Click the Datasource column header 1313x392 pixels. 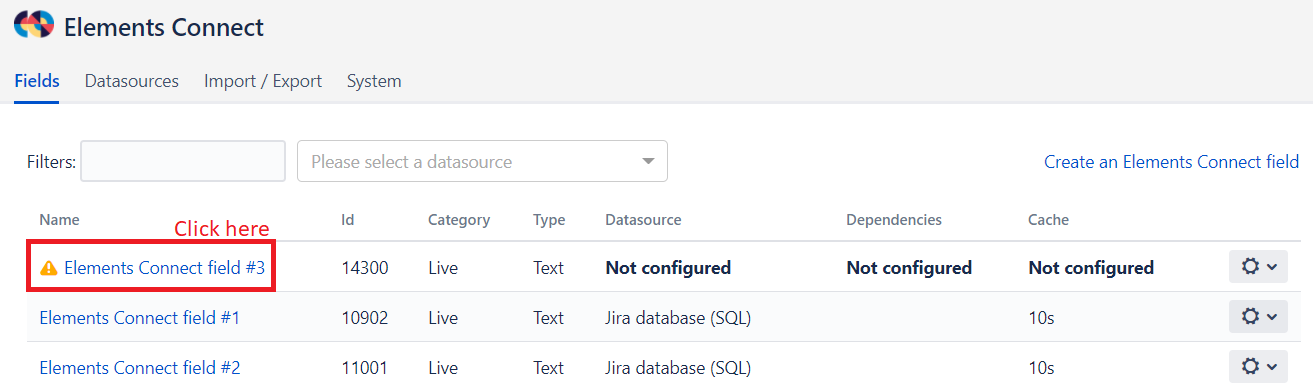pyautogui.click(x=643, y=220)
